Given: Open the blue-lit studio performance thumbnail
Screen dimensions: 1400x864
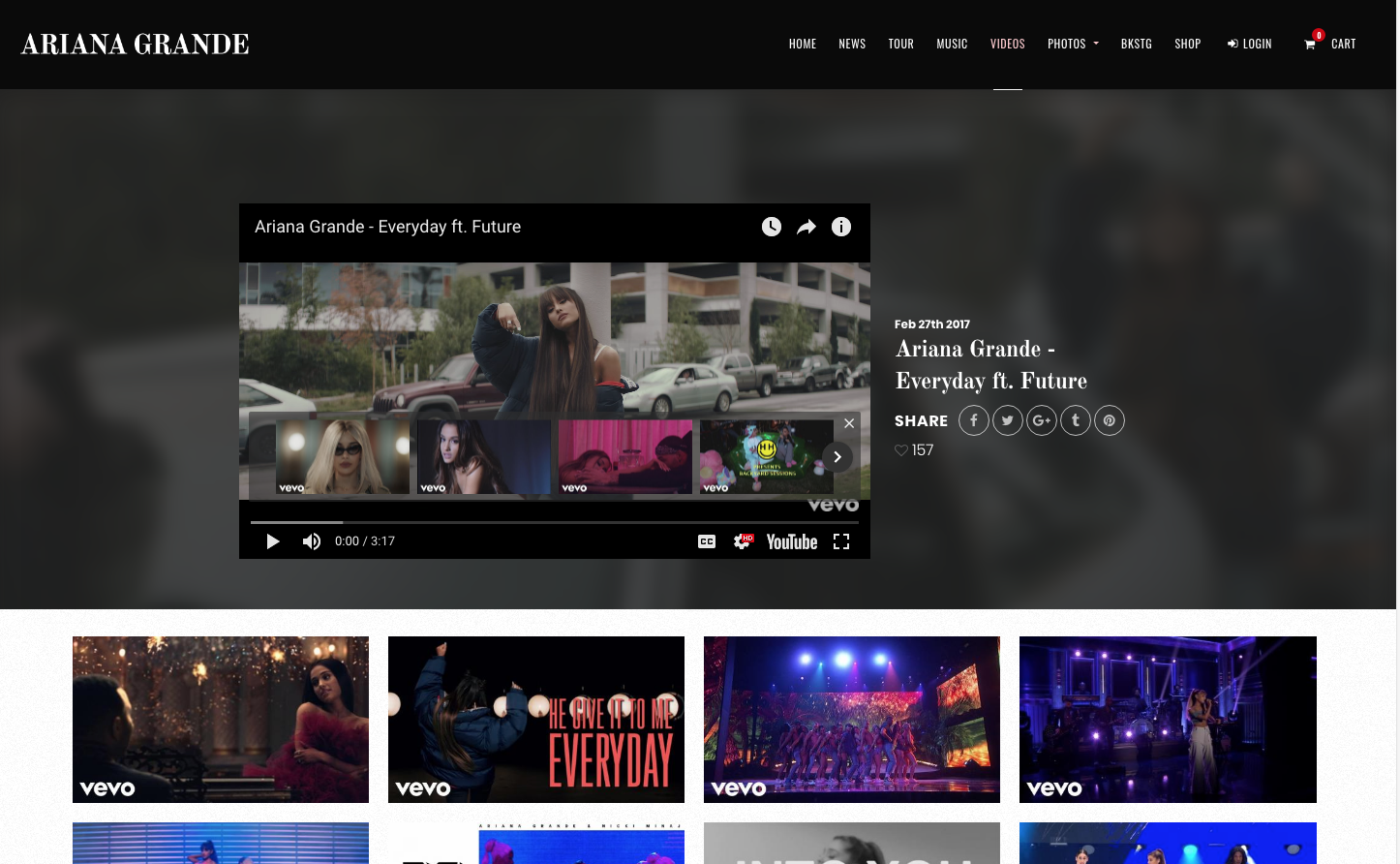Looking at the screenshot, I should pos(1168,720).
